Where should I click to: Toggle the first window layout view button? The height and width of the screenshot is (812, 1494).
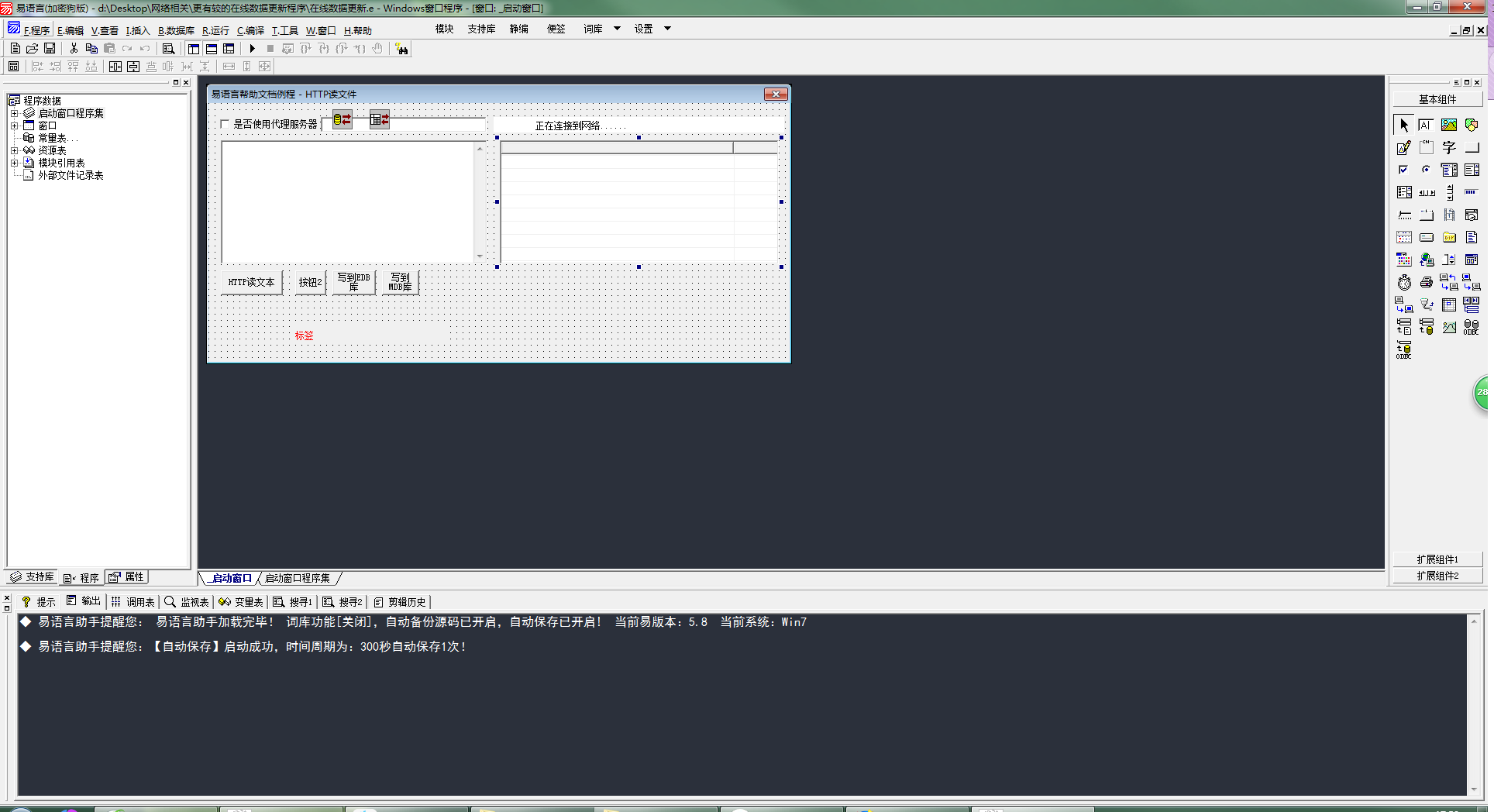click(x=194, y=48)
